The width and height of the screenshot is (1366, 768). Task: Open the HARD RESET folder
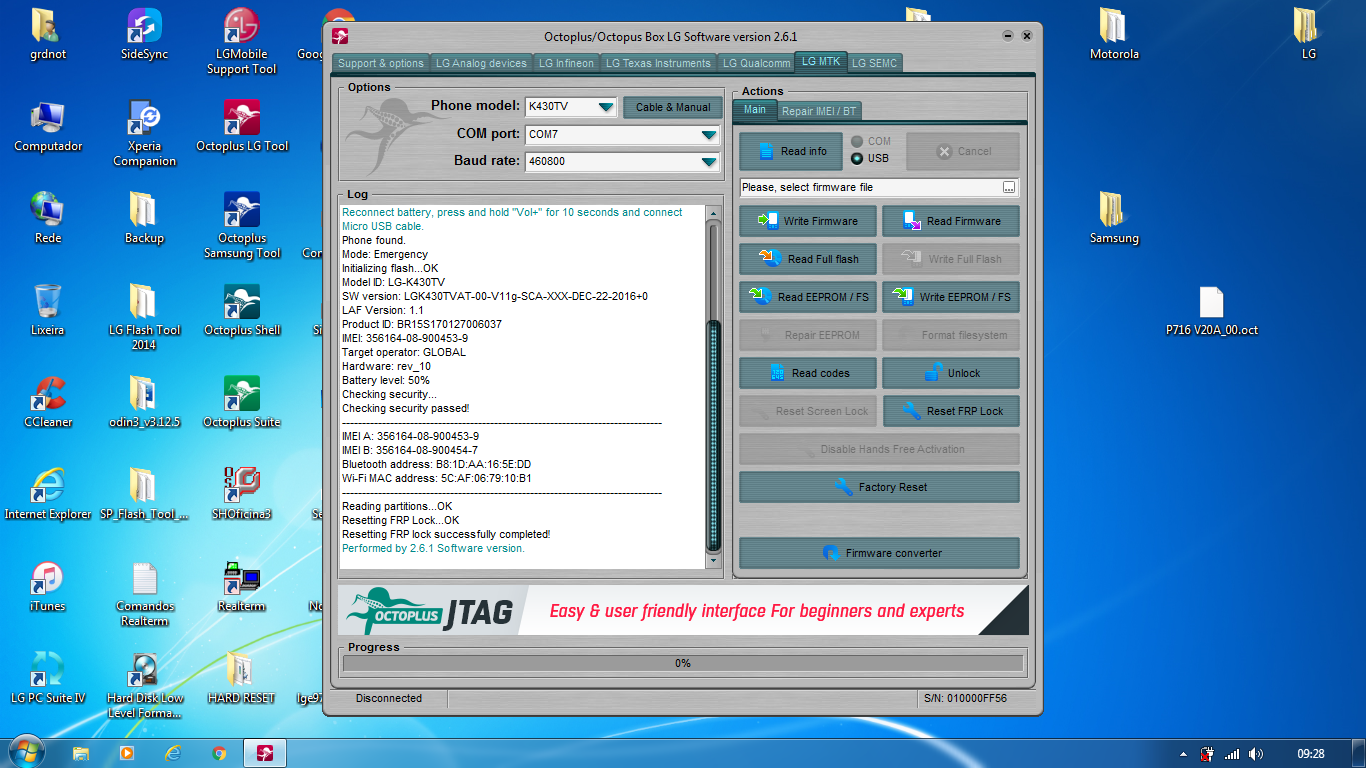coord(241,679)
